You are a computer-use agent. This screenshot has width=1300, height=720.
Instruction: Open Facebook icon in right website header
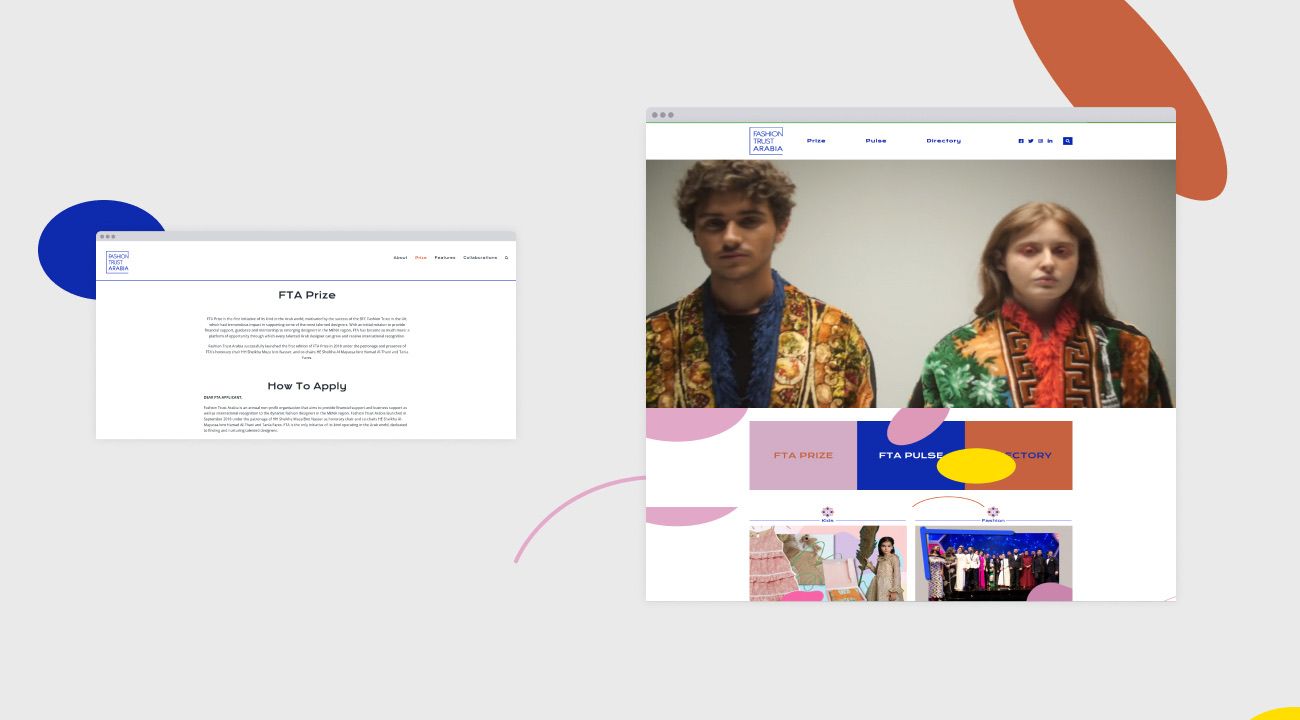click(x=1021, y=141)
